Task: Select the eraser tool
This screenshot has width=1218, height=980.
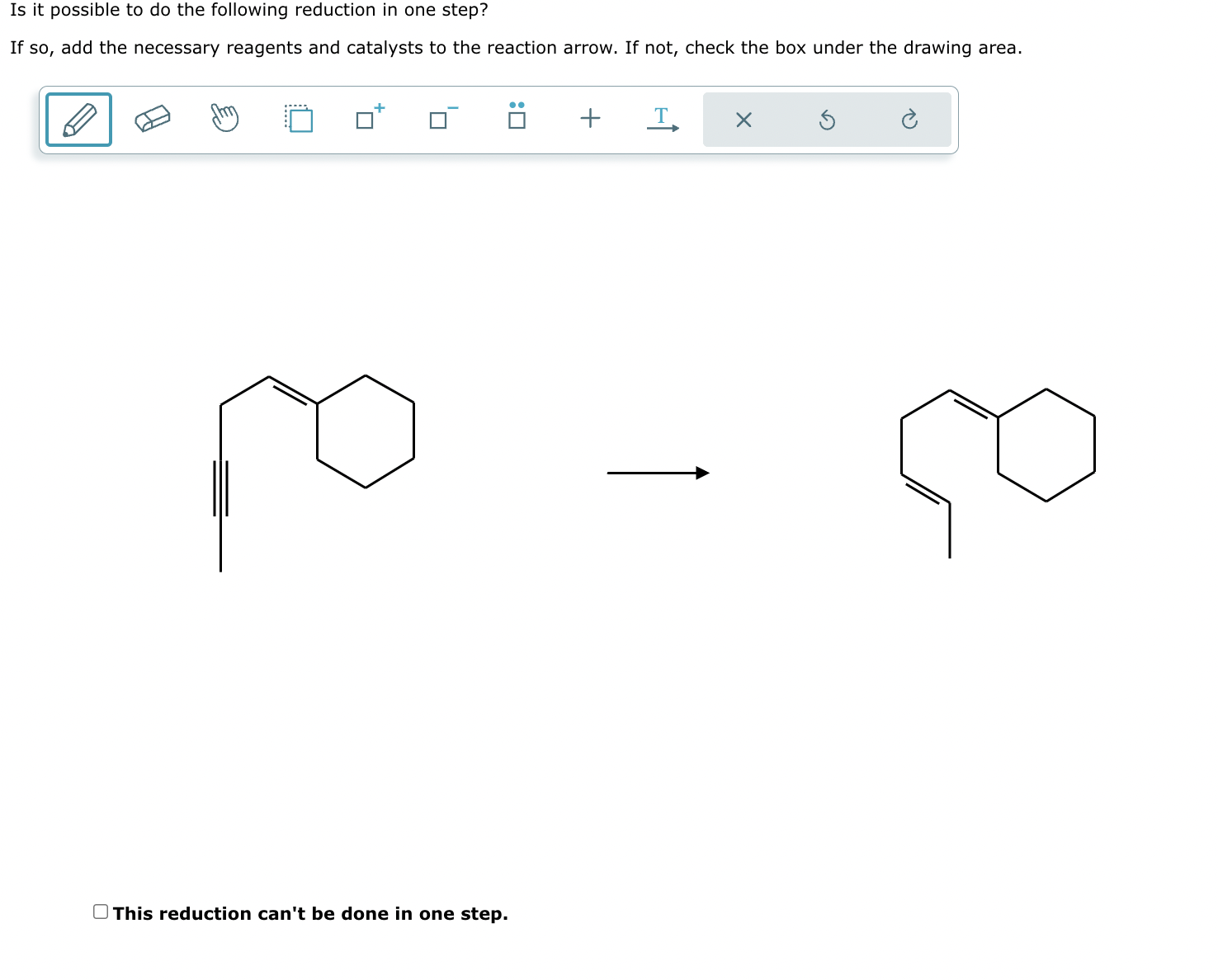Action: click(153, 119)
